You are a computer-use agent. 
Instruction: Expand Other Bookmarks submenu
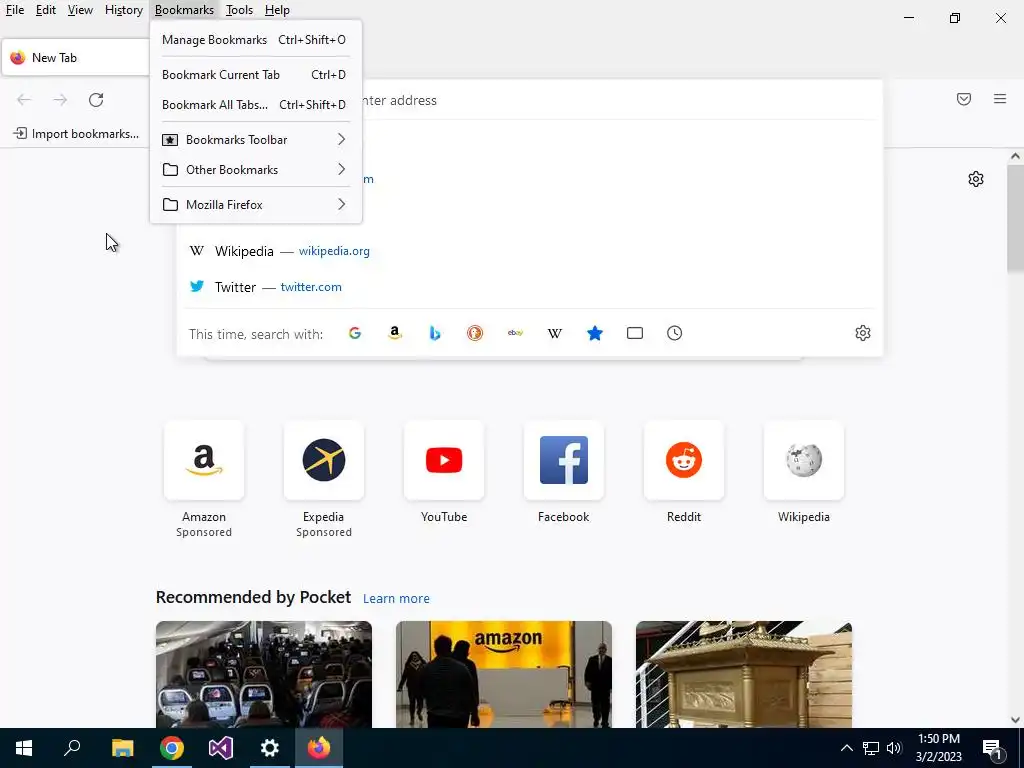pos(255,170)
